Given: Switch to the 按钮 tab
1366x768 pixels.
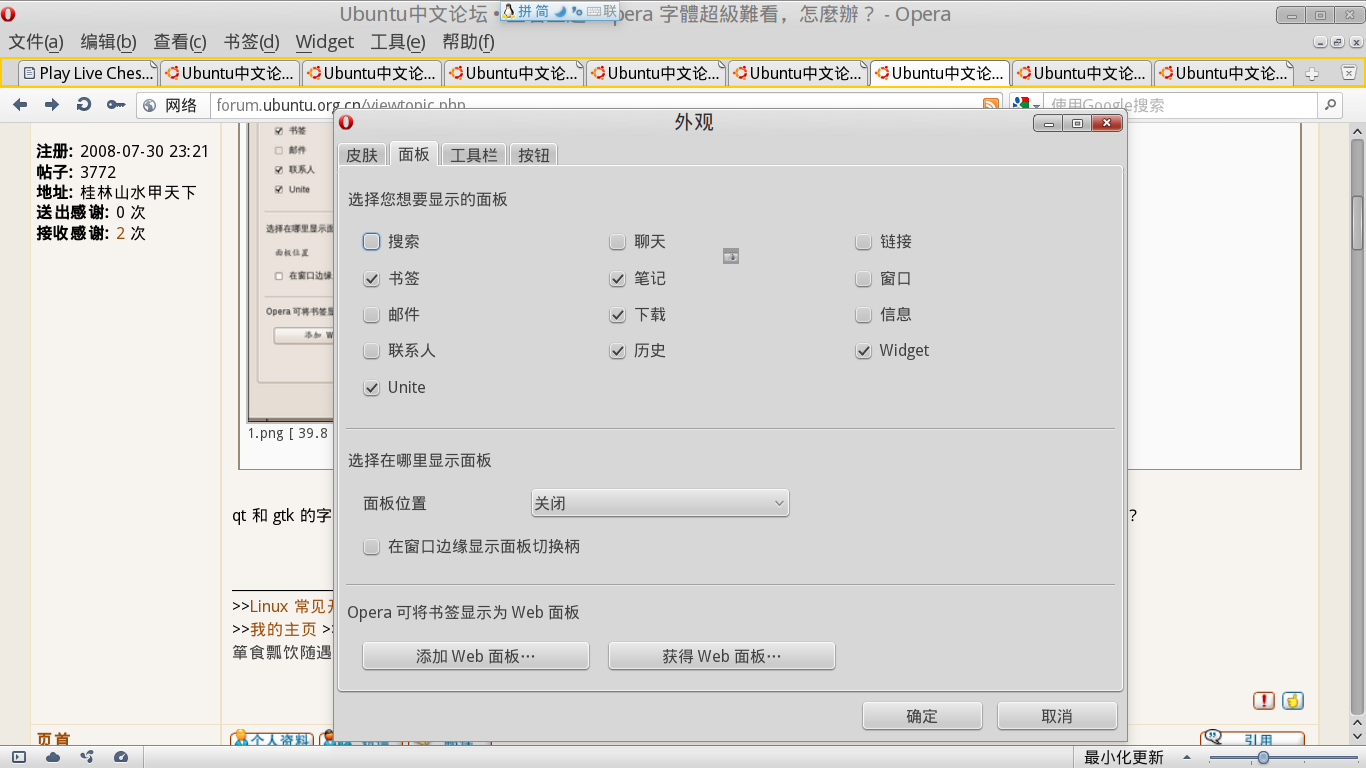Looking at the screenshot, I should (534, 155).
